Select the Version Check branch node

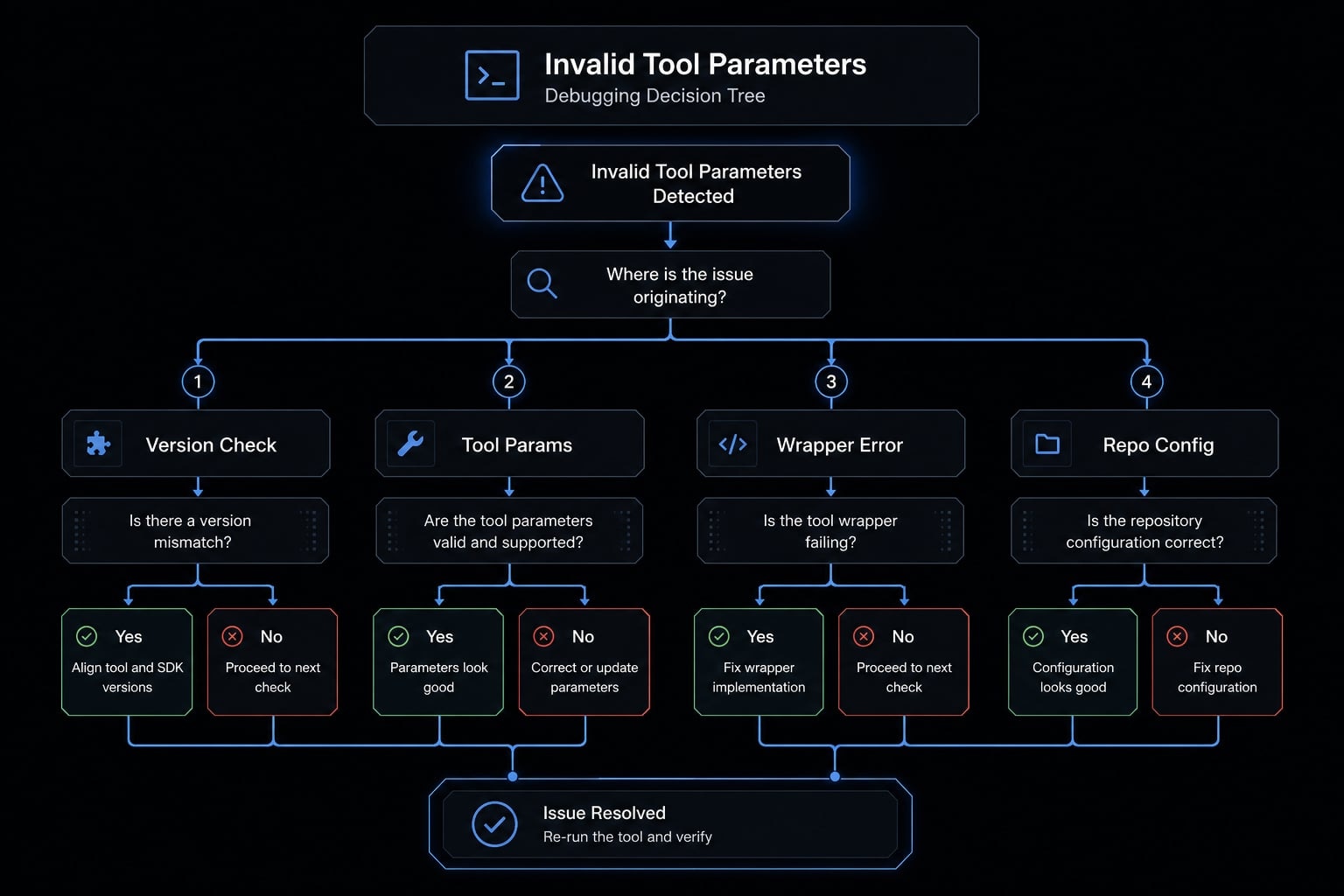pyautogui.click(x=196, y=444)
